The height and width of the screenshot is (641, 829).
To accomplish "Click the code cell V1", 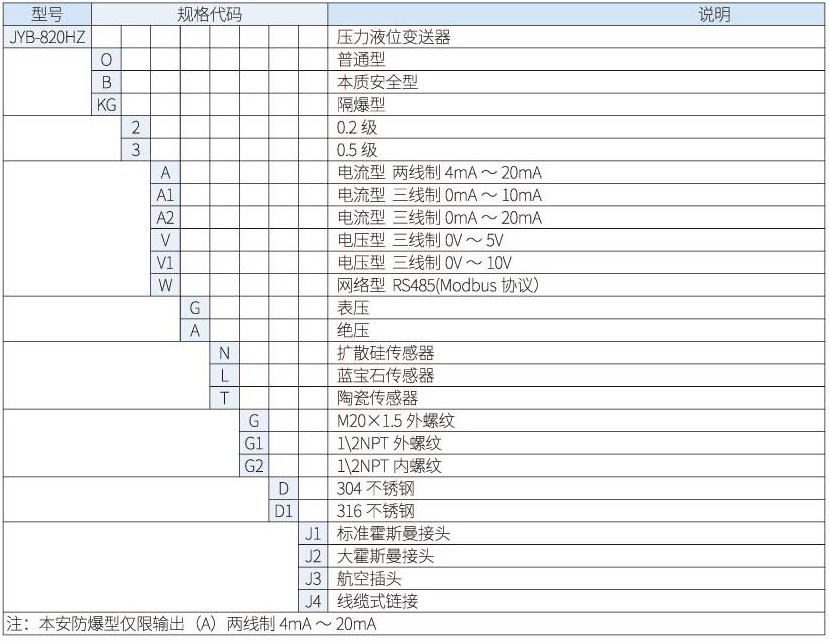I will click(x=165, y=263).
